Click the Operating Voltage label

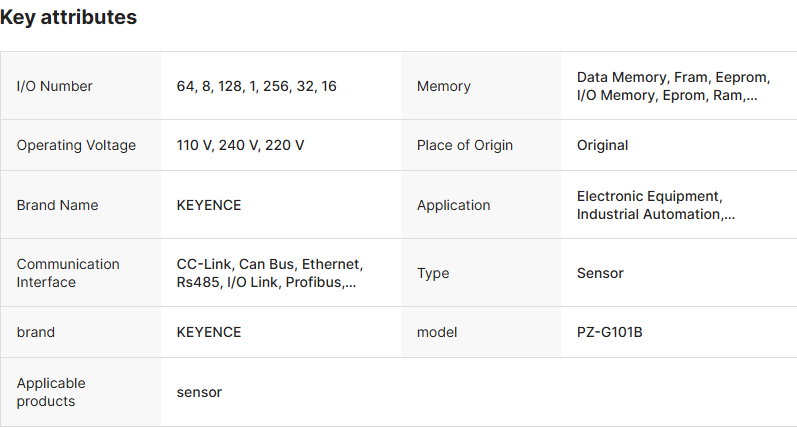click(x=76, y=145)
